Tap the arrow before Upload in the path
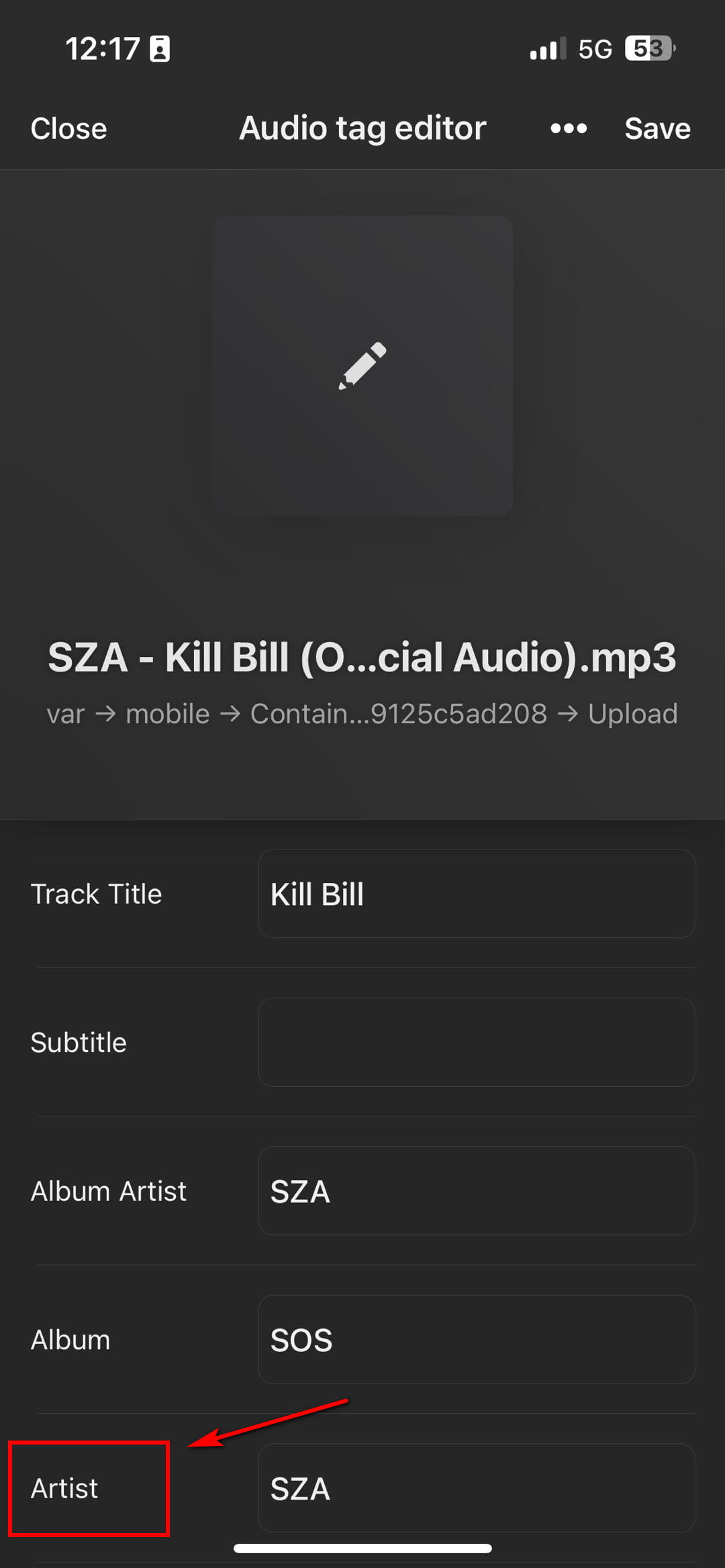This screenshot has height=1568, width=725. tap(570, 713)
